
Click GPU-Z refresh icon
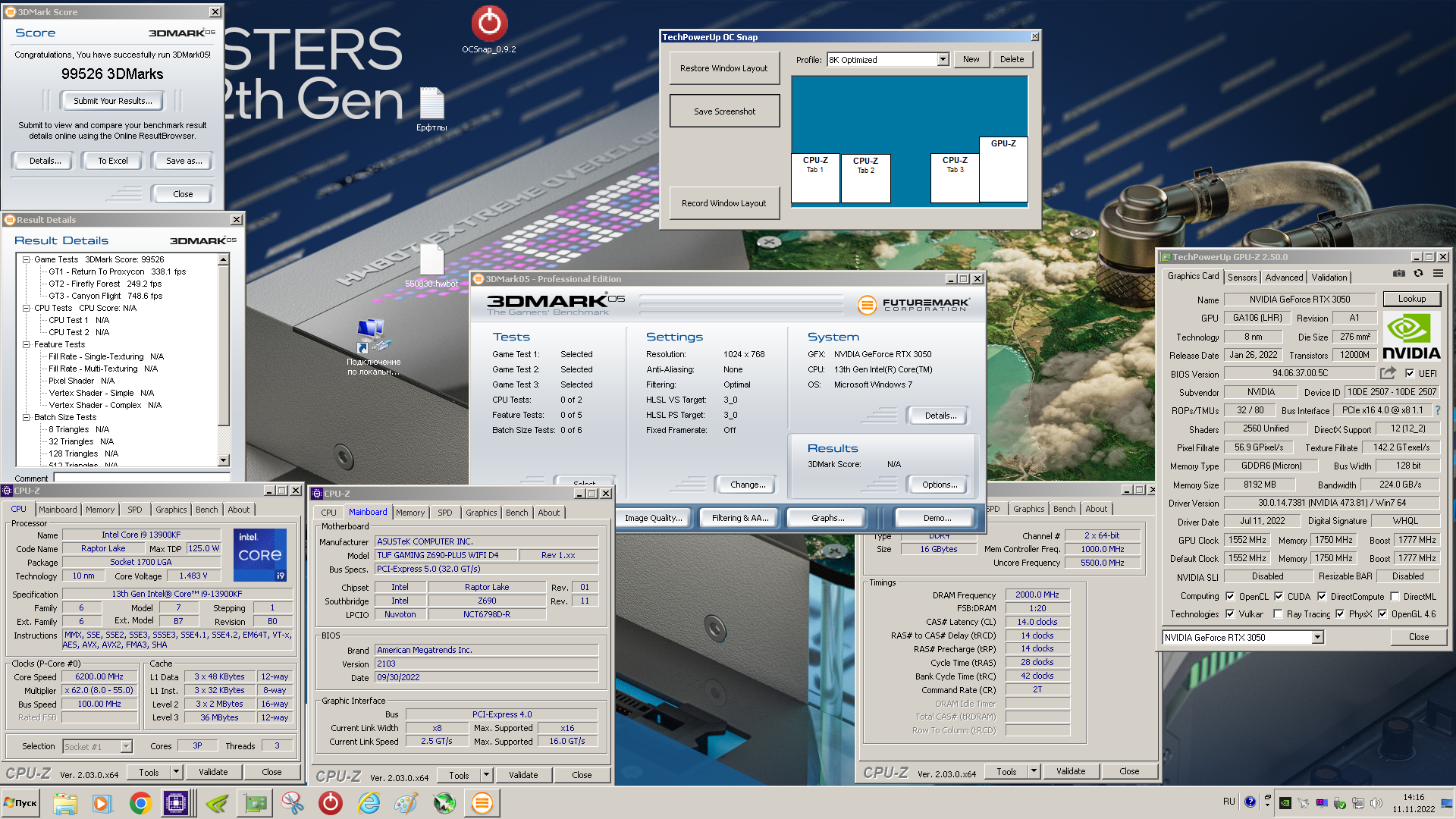(x=1418, y=274)
